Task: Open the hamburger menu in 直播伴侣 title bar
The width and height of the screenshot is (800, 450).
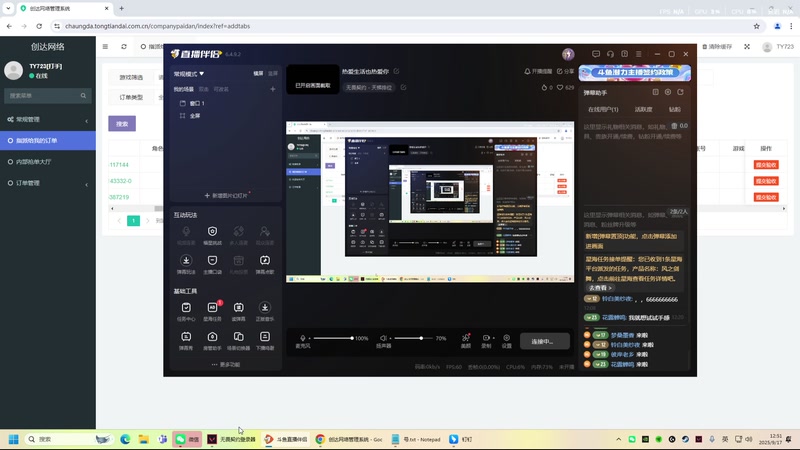Action: tap(638, 54)
